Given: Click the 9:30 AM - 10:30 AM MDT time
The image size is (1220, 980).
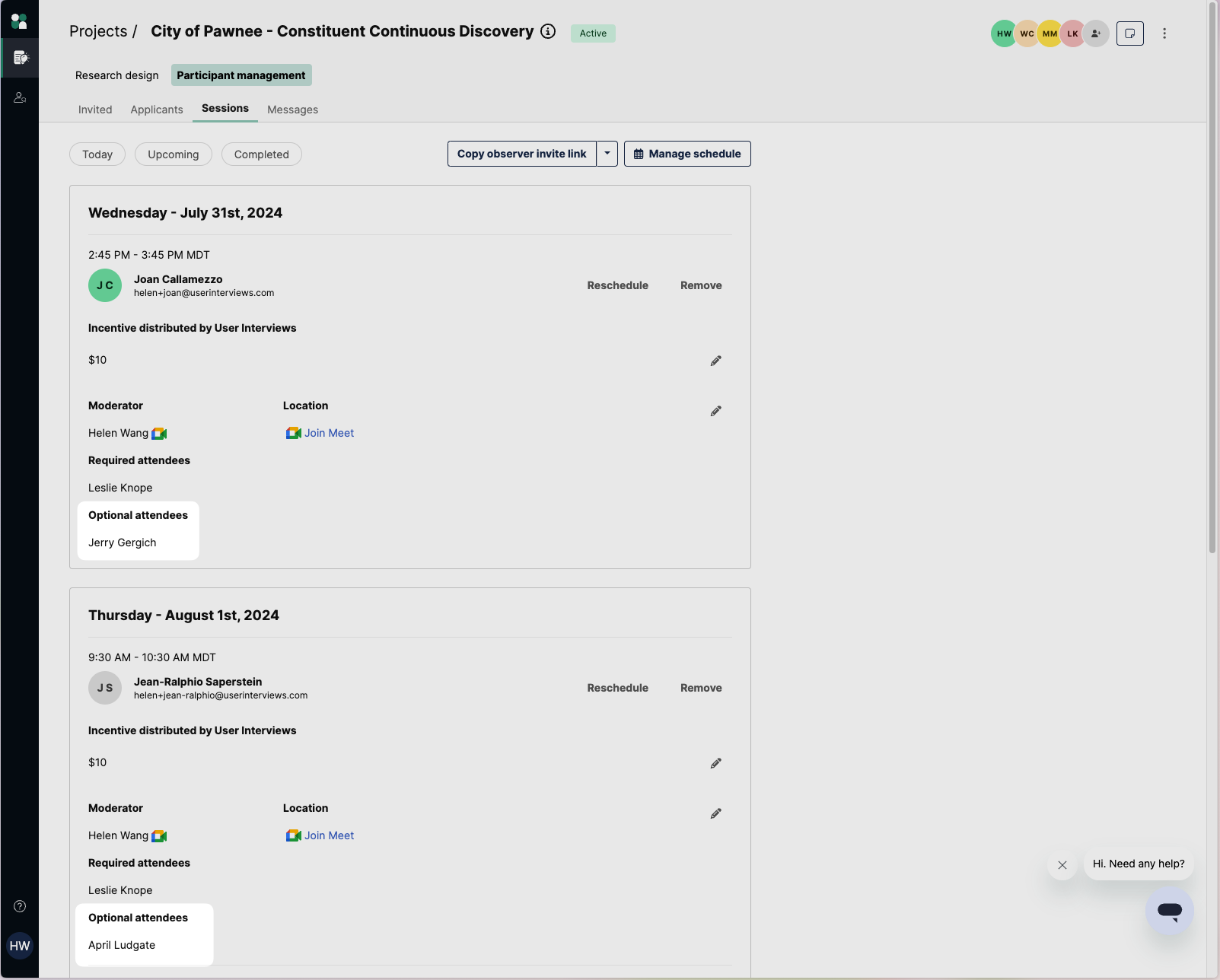Looking at the screenshot, I should point(152,657).
